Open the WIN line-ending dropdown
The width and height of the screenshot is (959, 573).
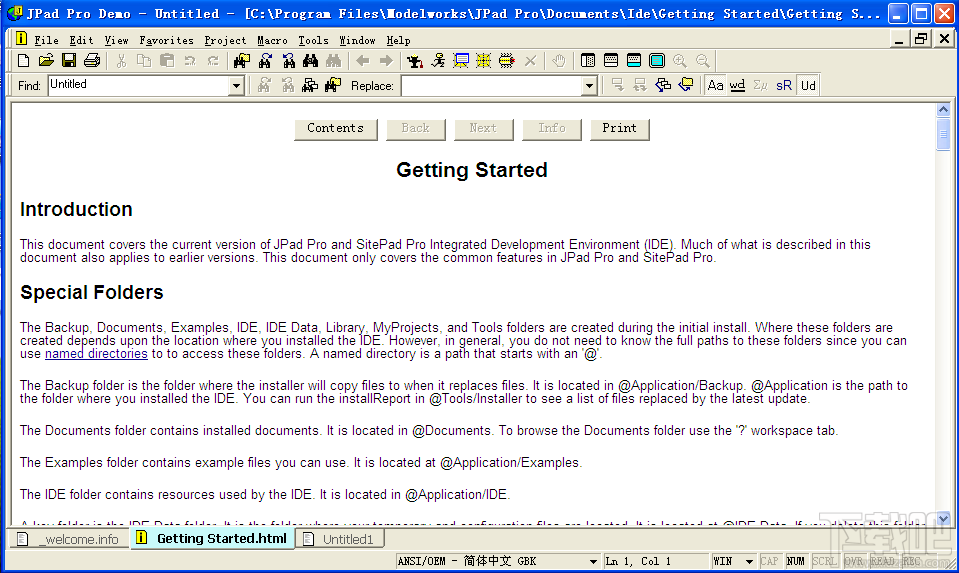[x=749, y=561]
